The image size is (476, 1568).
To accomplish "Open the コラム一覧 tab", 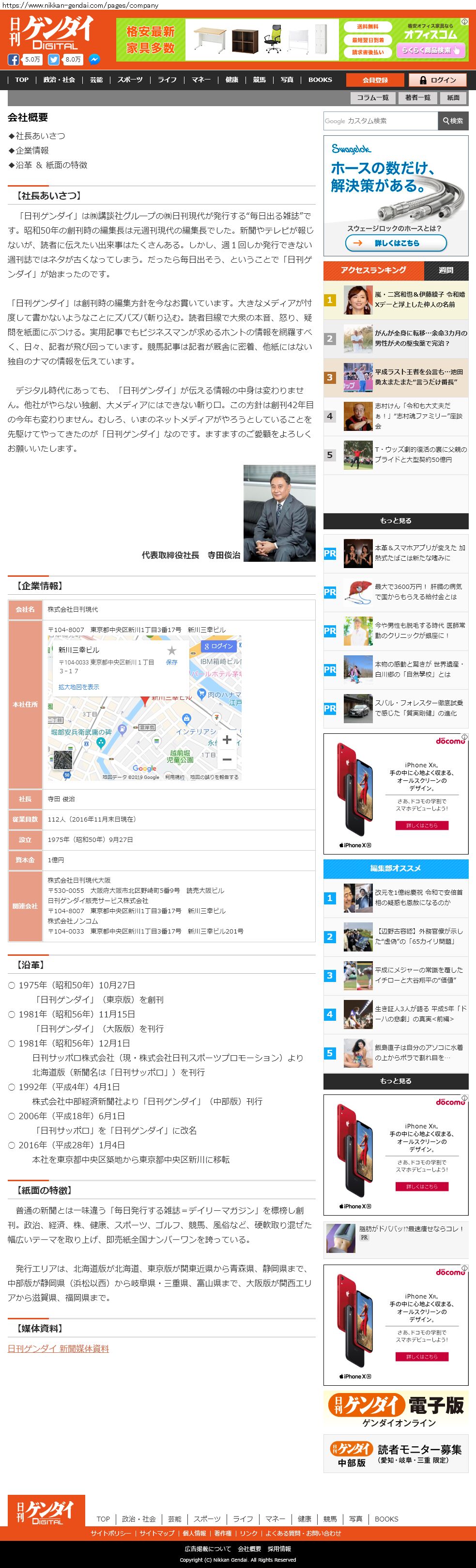I will click(373, 97).
